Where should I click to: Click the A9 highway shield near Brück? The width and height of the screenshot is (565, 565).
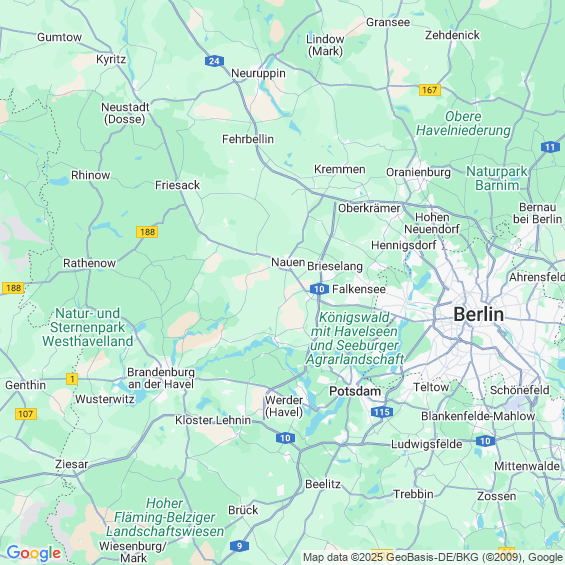point(239,546)
